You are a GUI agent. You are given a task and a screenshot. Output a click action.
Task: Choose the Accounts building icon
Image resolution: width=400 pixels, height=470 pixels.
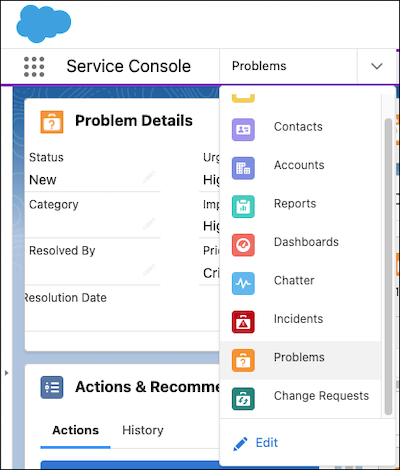(243, 168)
